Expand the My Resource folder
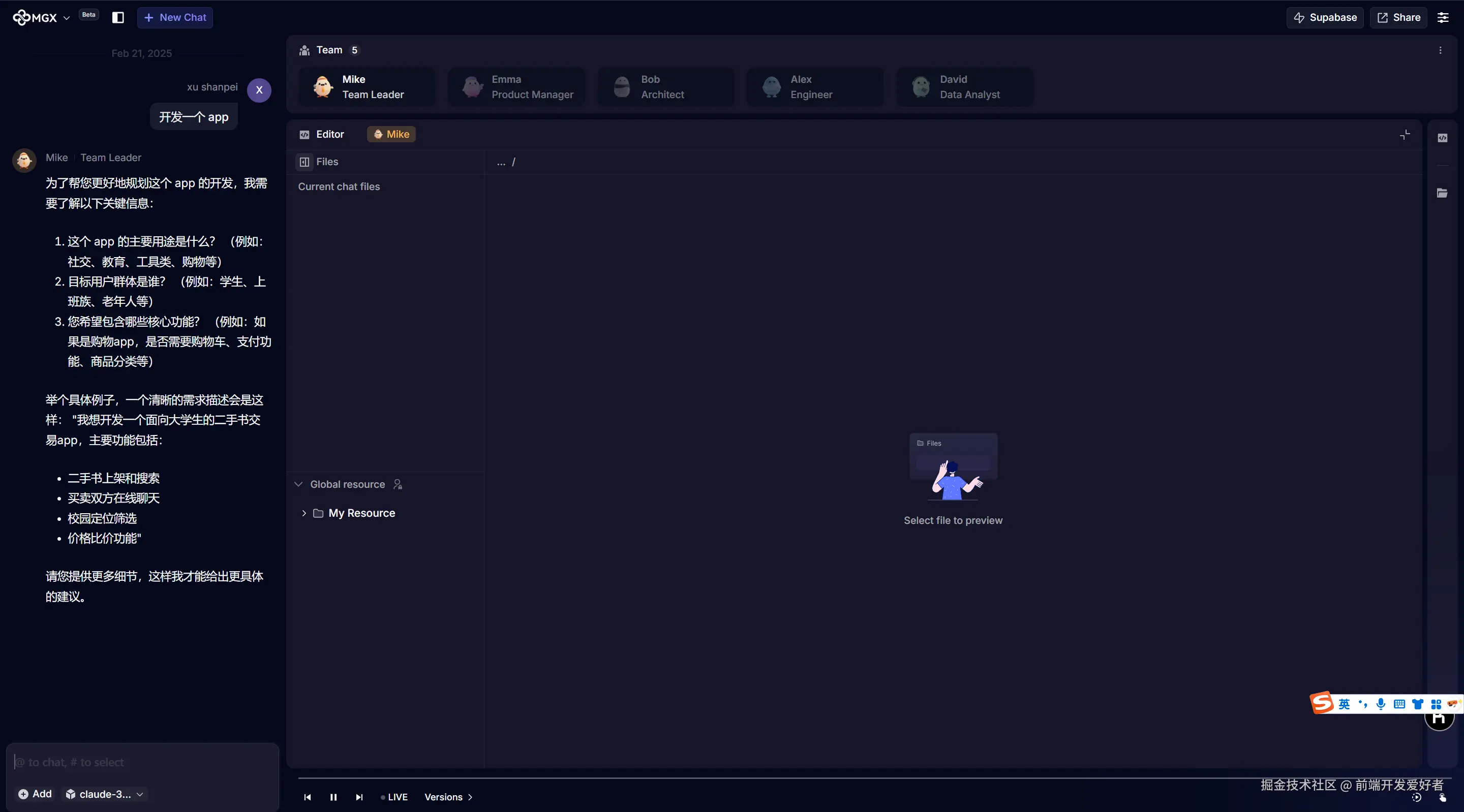The width and height of the screenshot is (1464, 812). pyautogui.click(x=304, y=513)
